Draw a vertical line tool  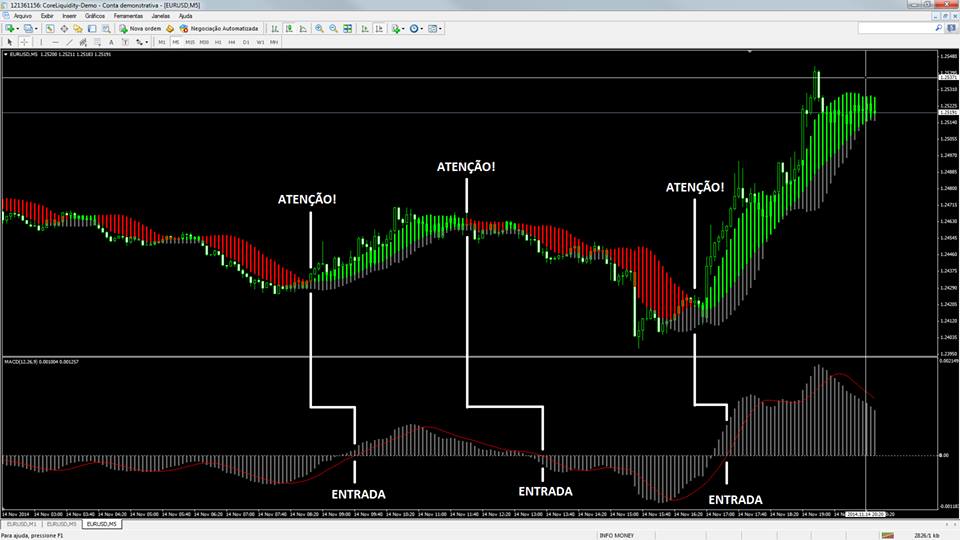[41, 42]
